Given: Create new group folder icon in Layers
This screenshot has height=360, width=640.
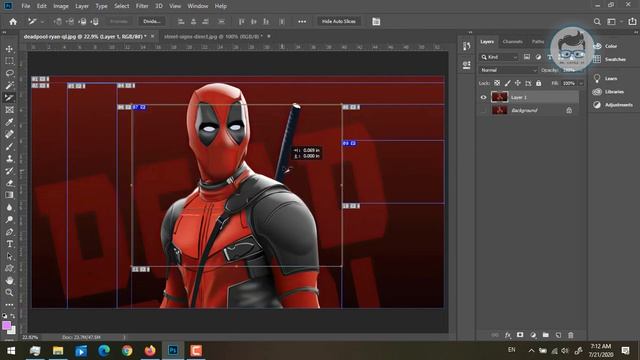Looking at the screenshot, I should (x=546, y=335).
